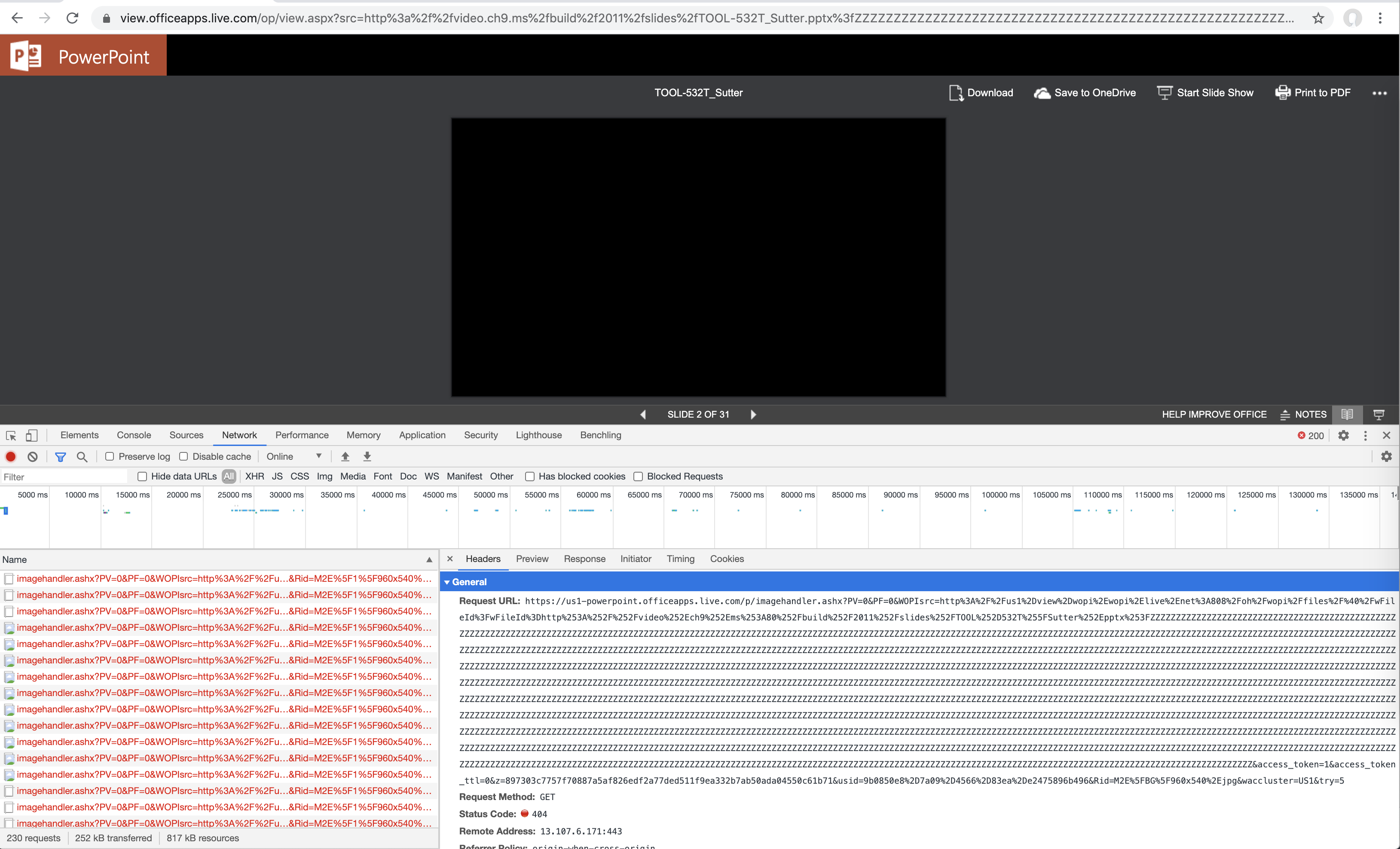The width and height of the screenshot is (1400, 849).
Task: Click the 230 requests status entry
Action: pos(34,838)
